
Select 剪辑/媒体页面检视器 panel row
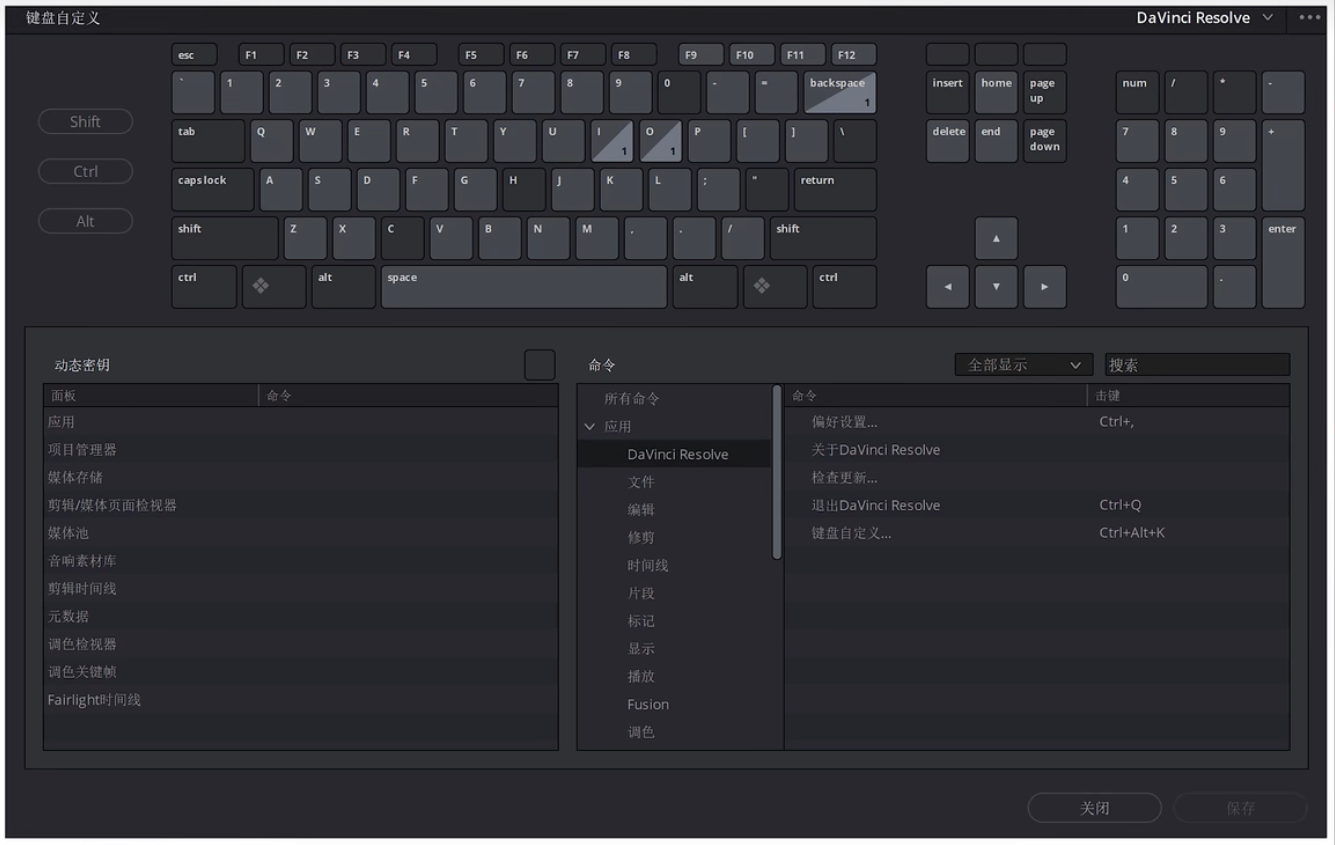tap(300, 505)
